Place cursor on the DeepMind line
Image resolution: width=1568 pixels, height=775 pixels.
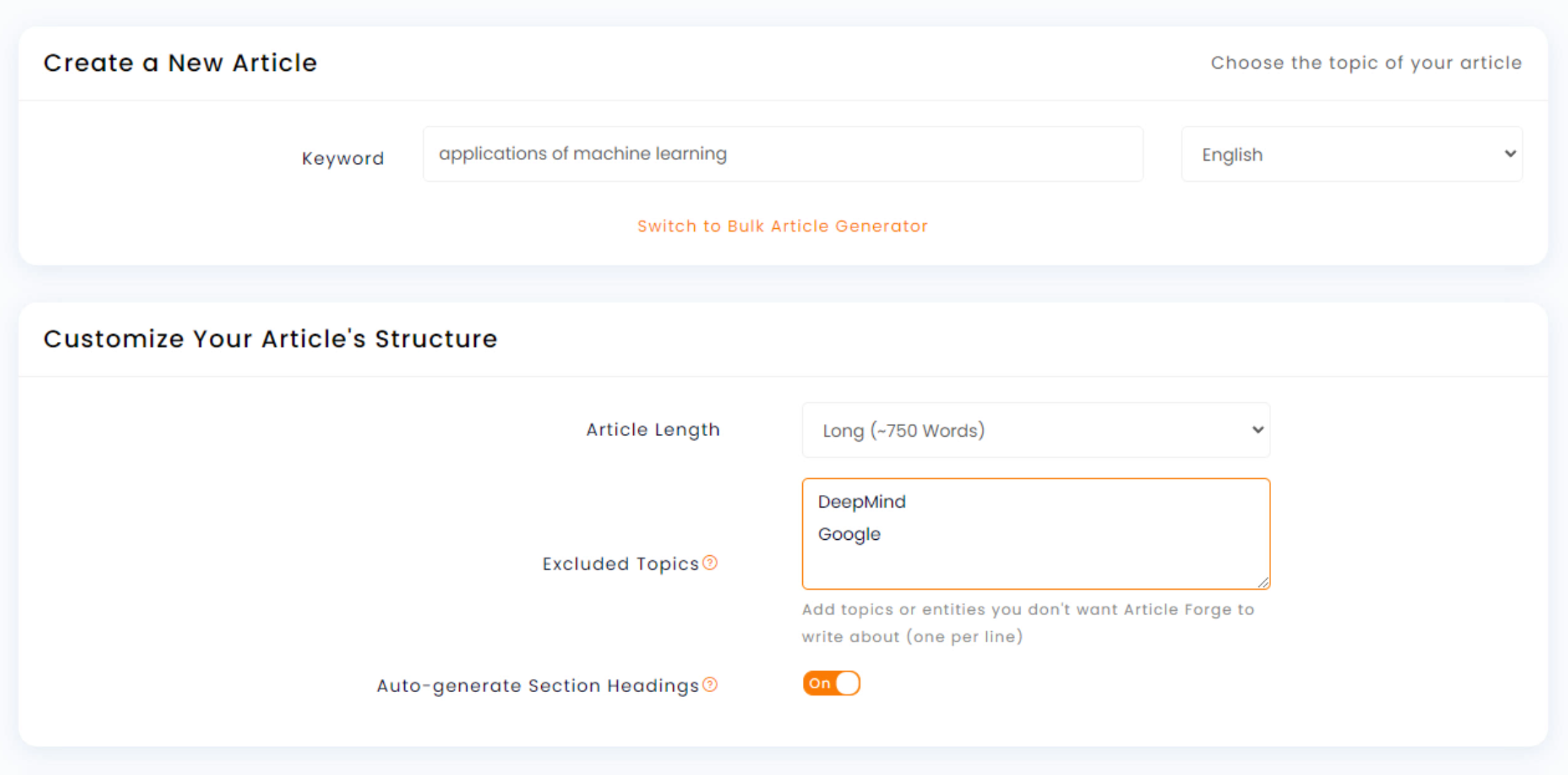point(862,502)
